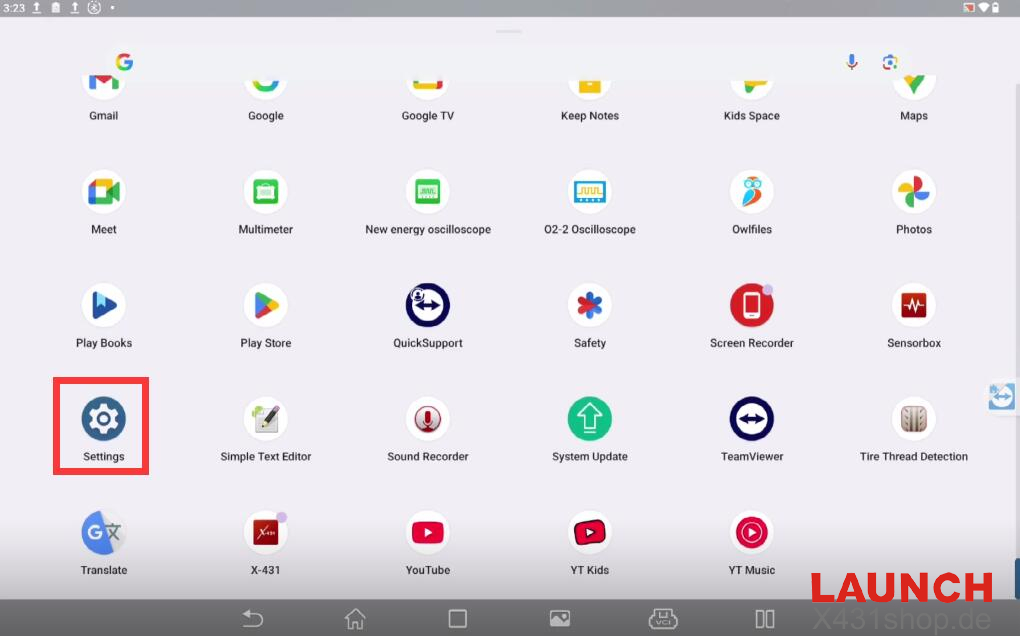
Task: Launch the Screen Recorder app
Action: coord(751,306)
